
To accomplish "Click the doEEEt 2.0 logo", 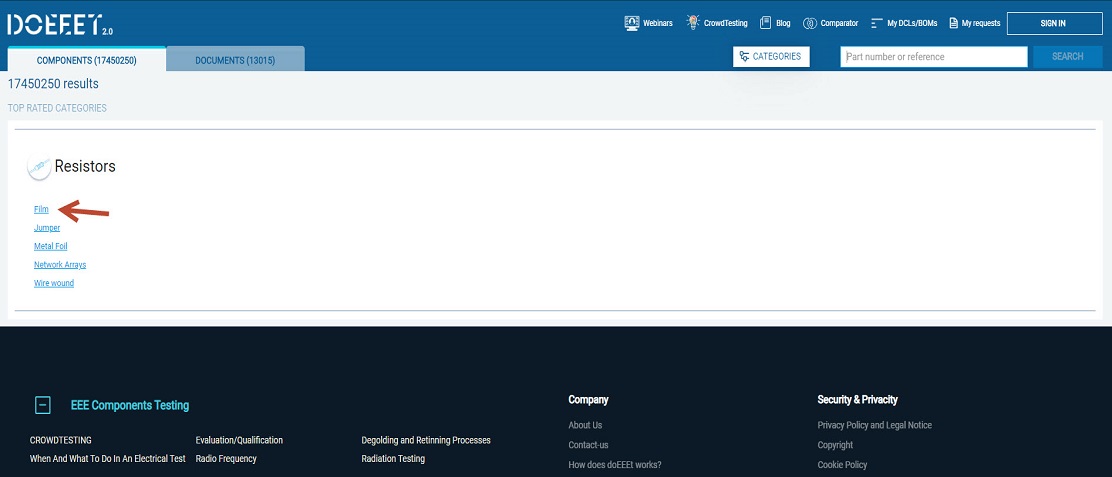I will tap(60, 24).
